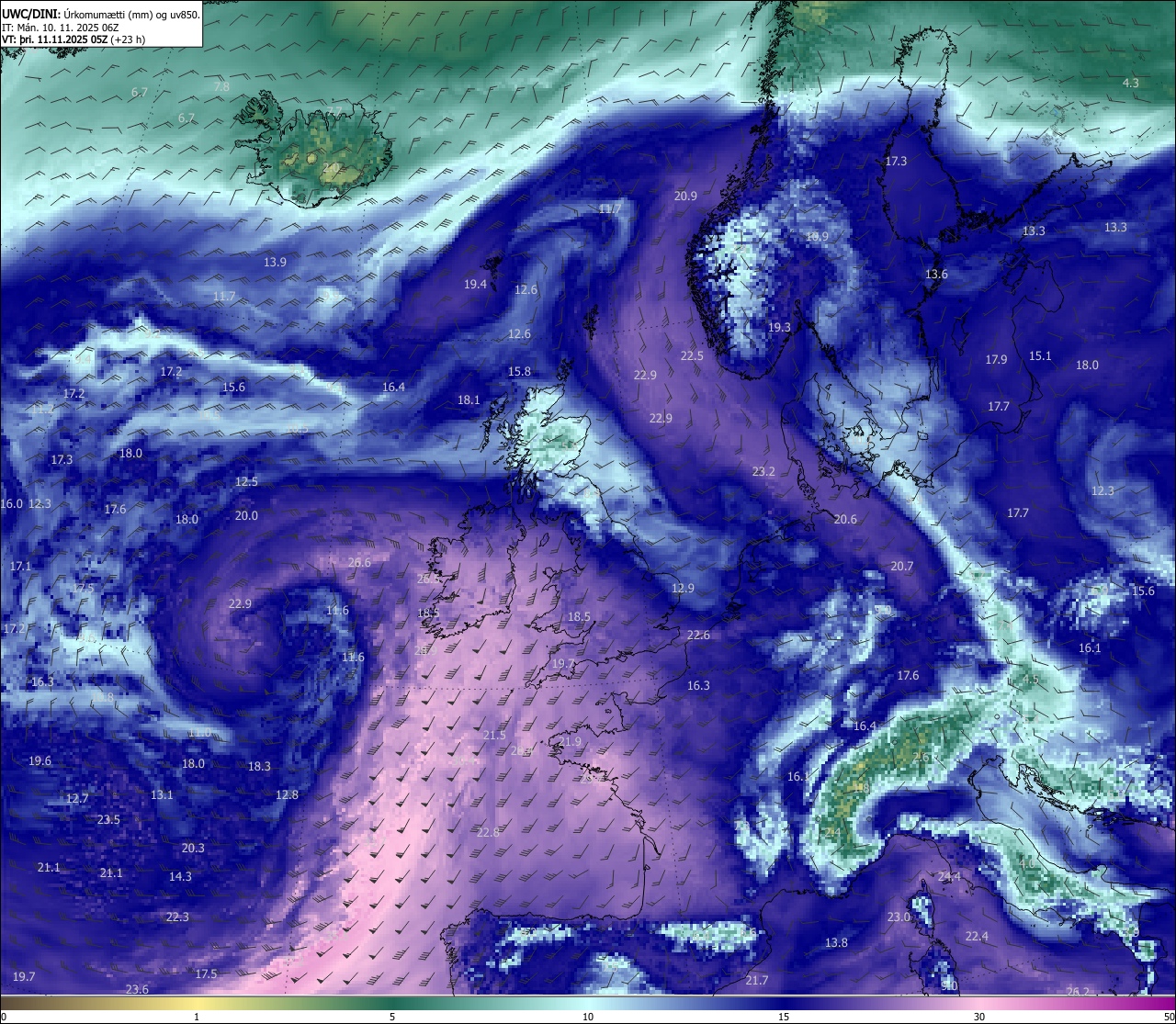Click the 12.9 value over eastern England
Screen dimensions: 1176x1024
pos(683,588)
